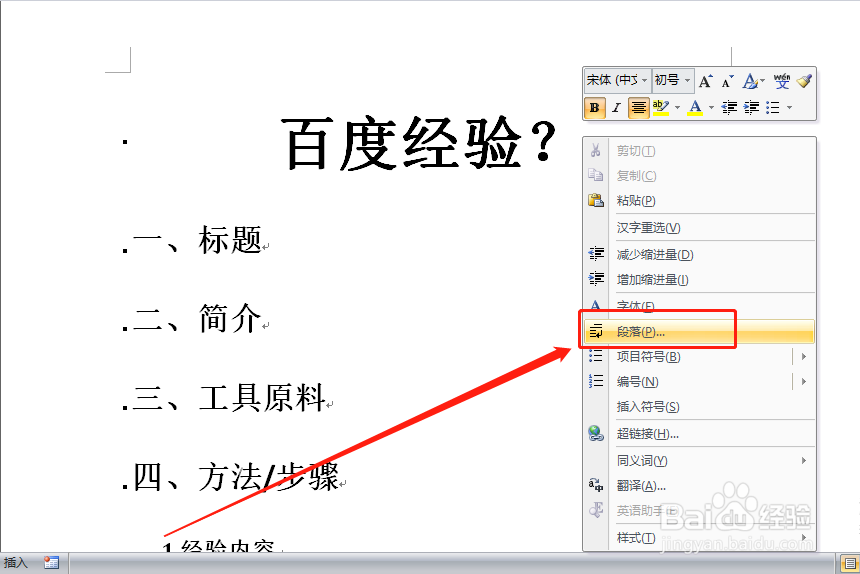Open the phonetic guide (wén) icon
Viewport: 860px width, 574px height.
782,81
